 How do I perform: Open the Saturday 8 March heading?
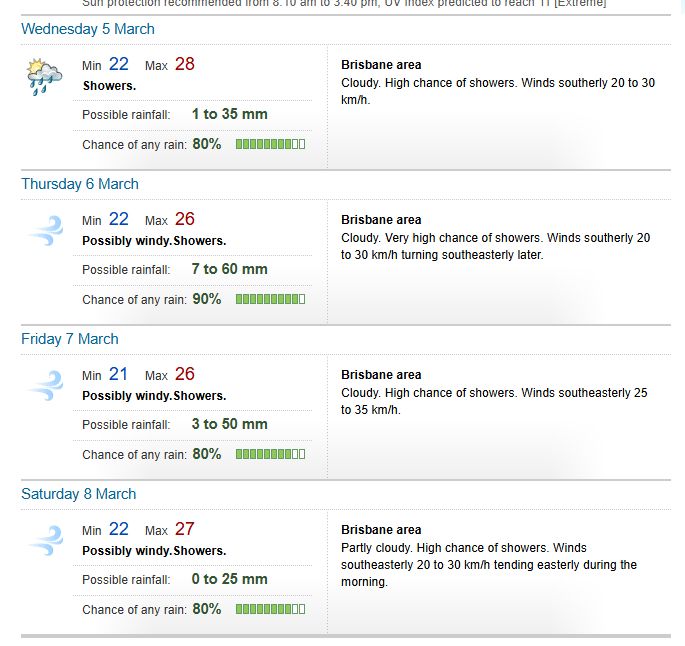(79, 494)
